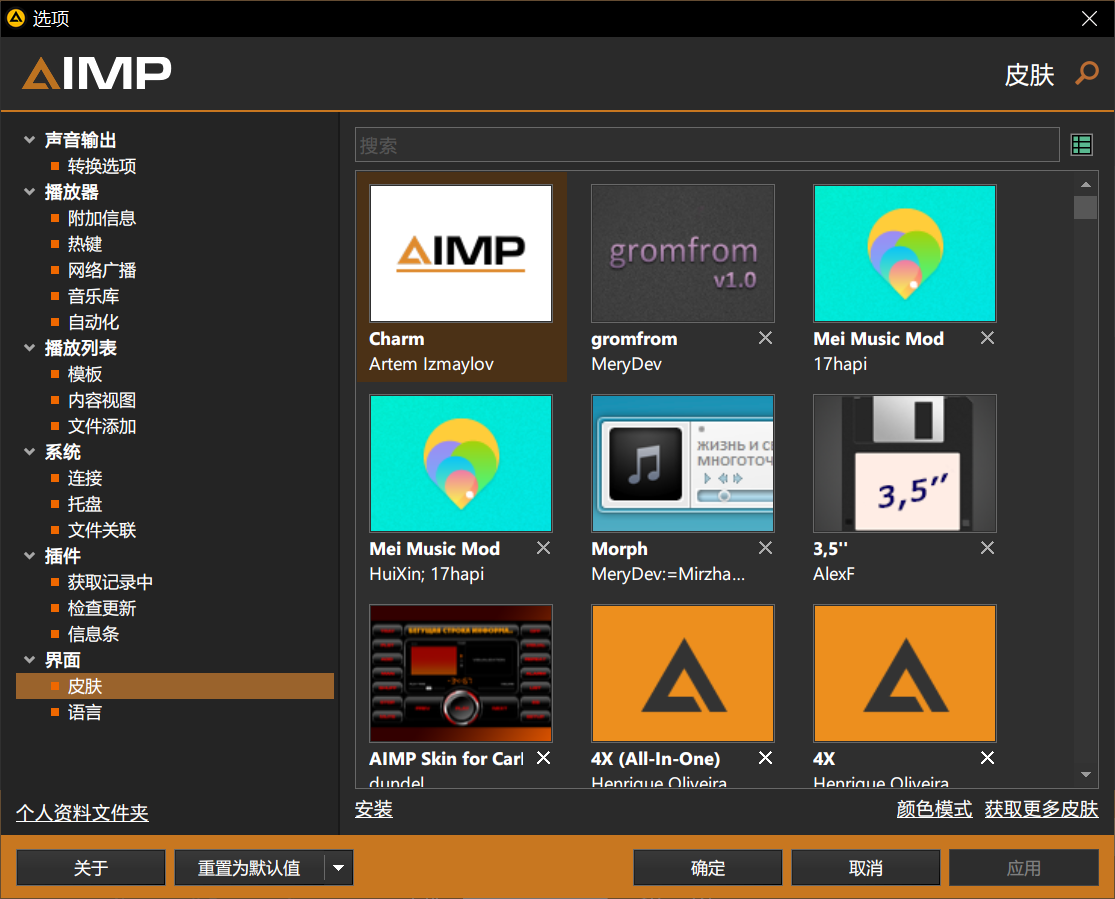Open the 音乐库 settings page

click(x=93, y=296)
